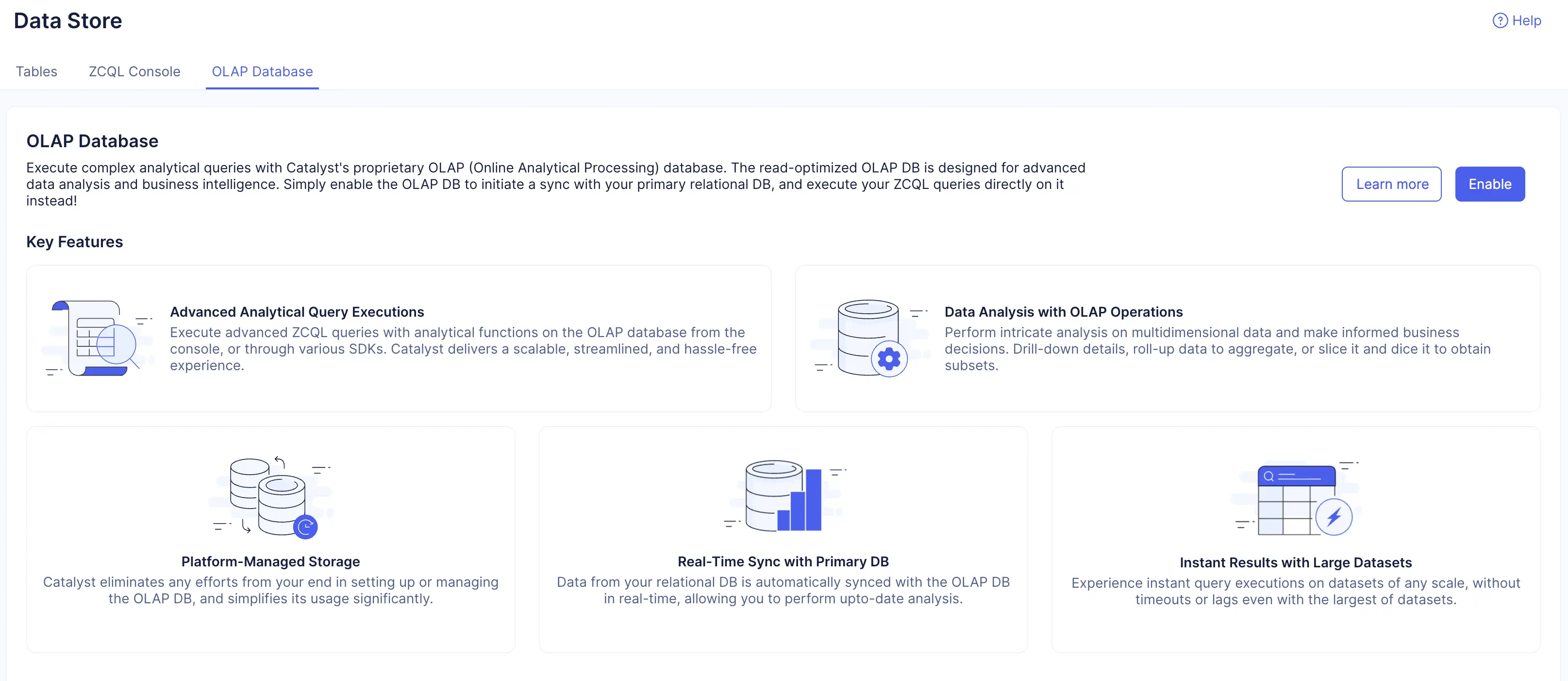Viewport: 1568px width, 681px height.
Task: Click the Learn more button
Action: (x=1391, y=184)
